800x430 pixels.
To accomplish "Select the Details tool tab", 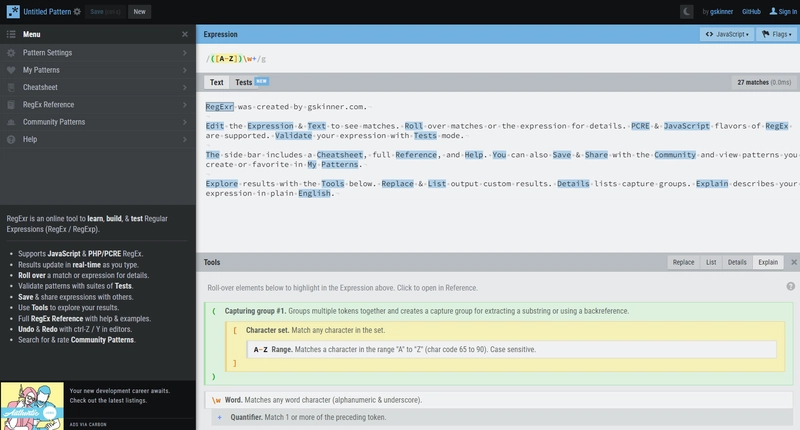I will tap(737, 262).
